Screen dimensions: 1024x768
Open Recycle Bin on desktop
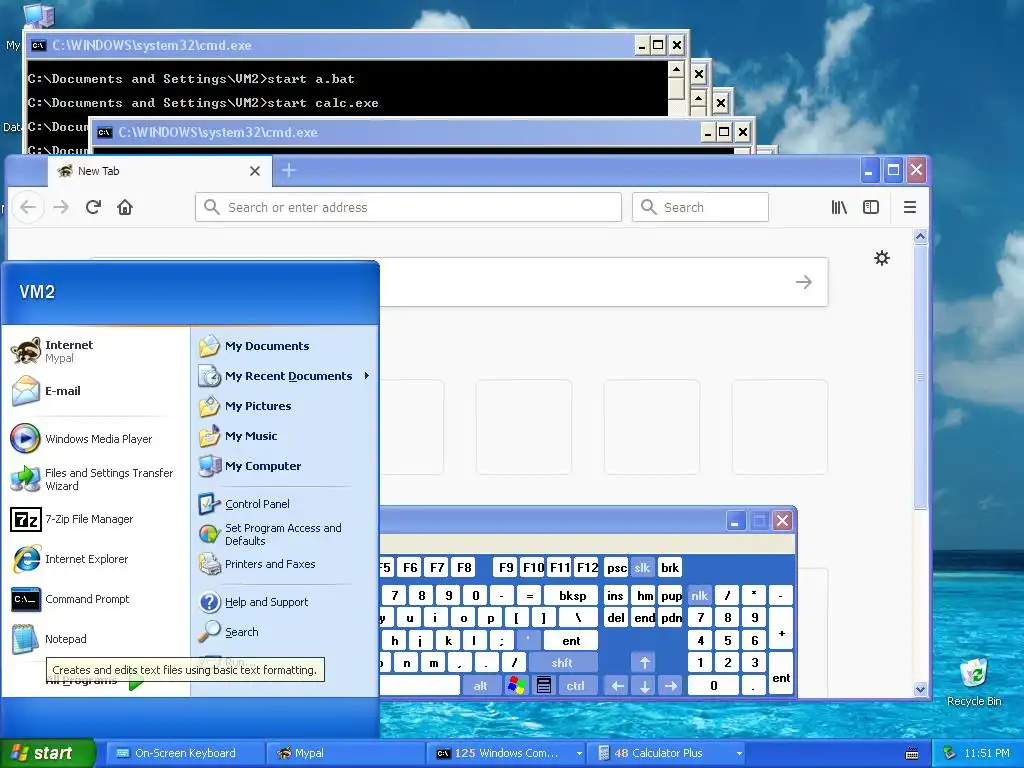pyautogui.click(x=974, y=682)
